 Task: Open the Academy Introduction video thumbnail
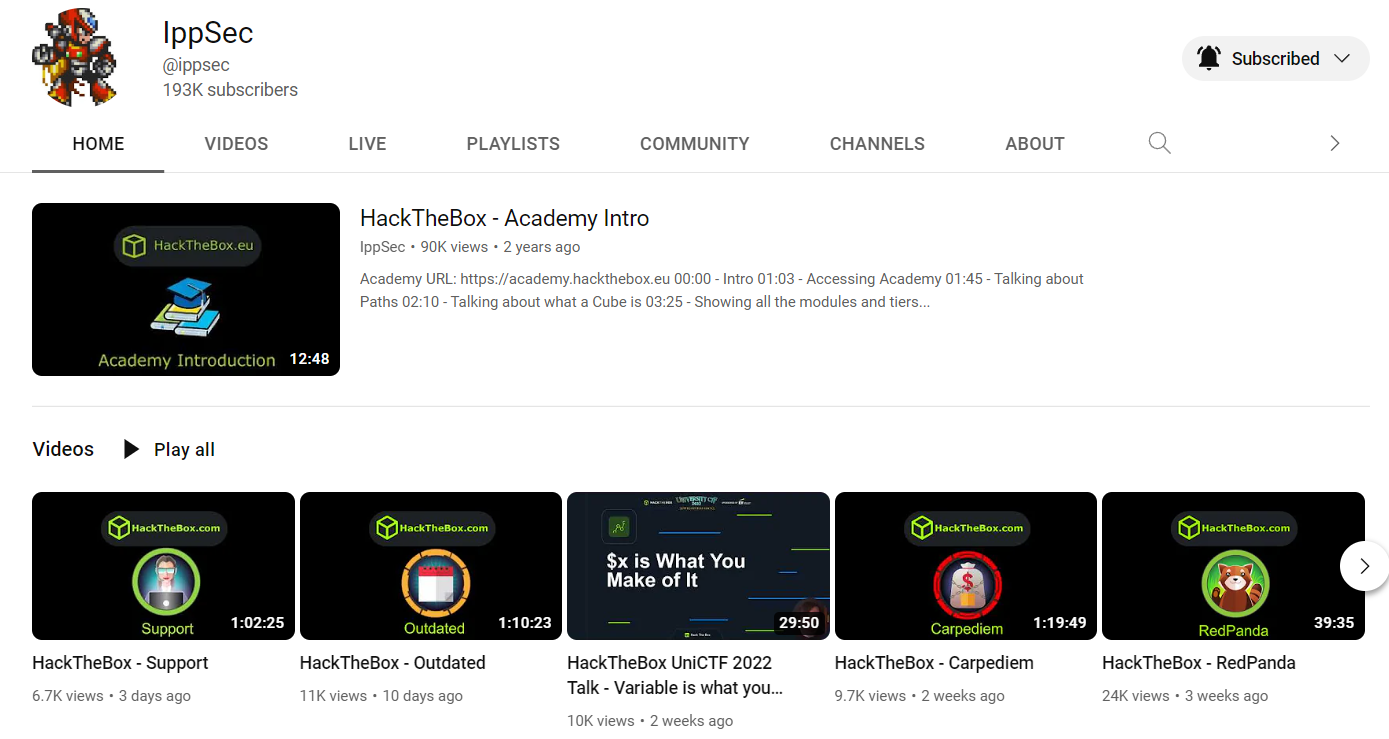click(186, 289)
